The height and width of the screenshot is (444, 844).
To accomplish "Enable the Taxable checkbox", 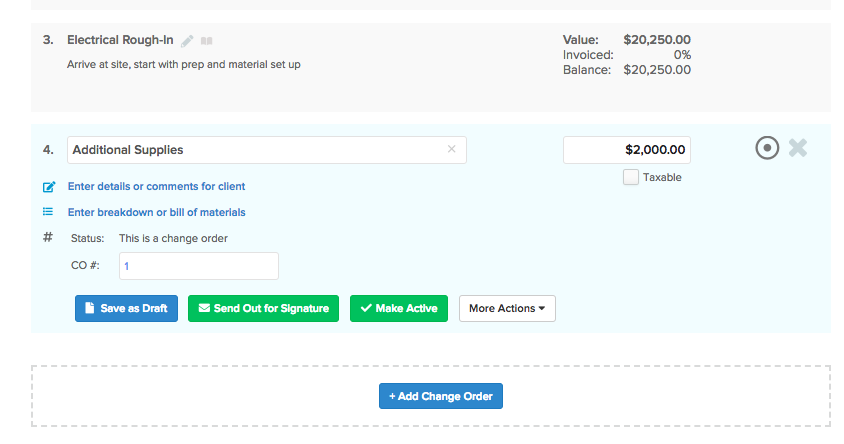I will click(630, 178).
